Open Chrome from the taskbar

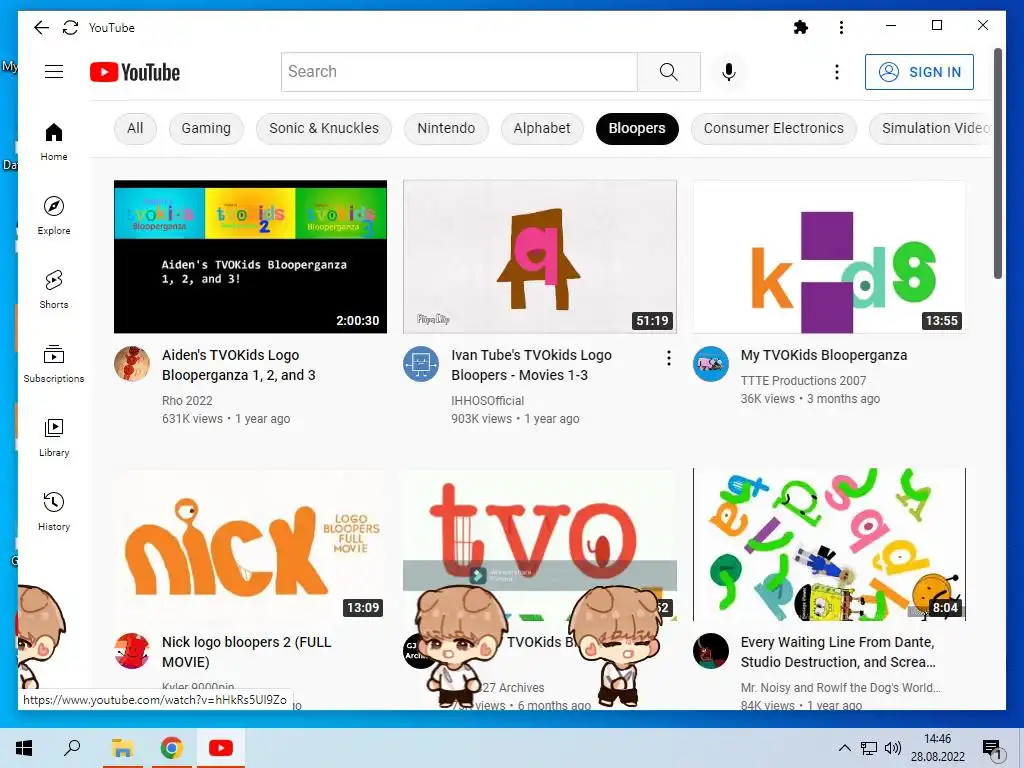point(172,748)
